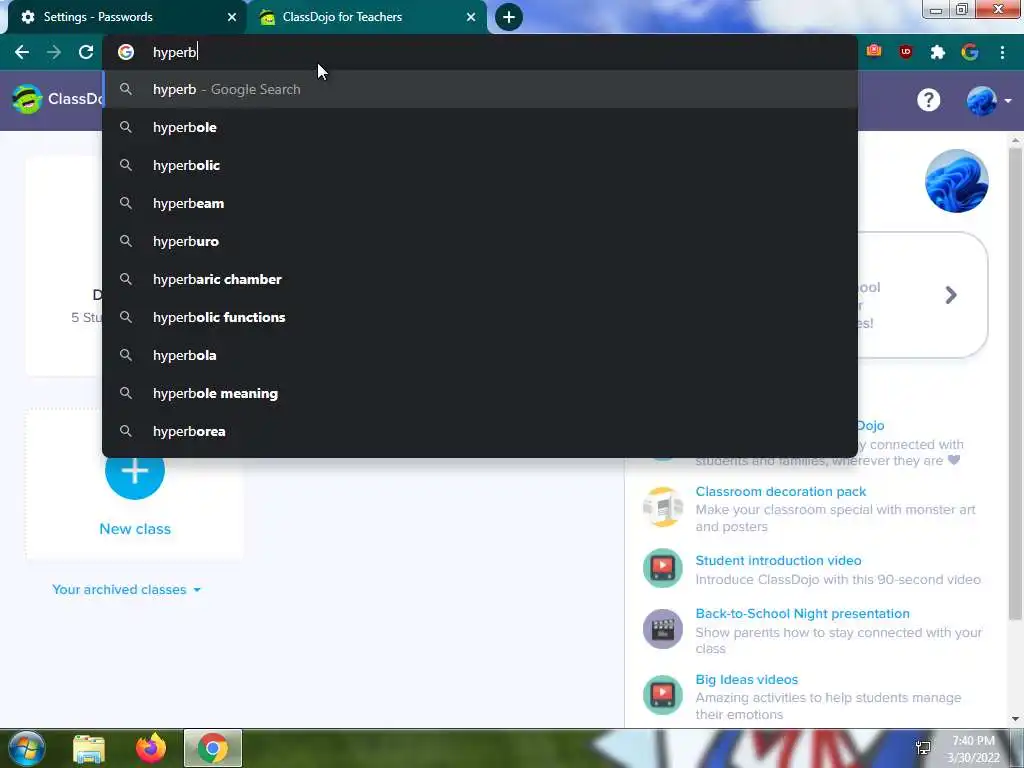Viewport: 1024px width, 768px height.
Task: Pick the 'hyperbola' suggestion
Action: 480,355
